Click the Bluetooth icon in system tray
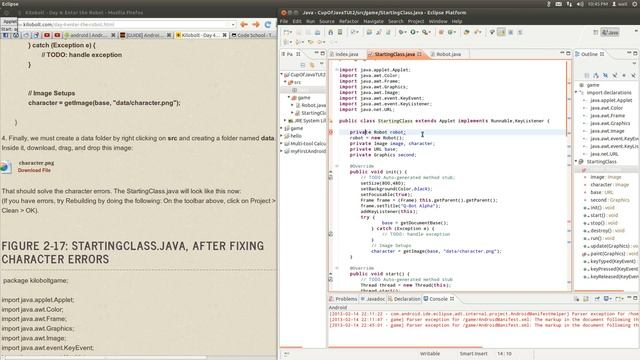 click(549, 4)
